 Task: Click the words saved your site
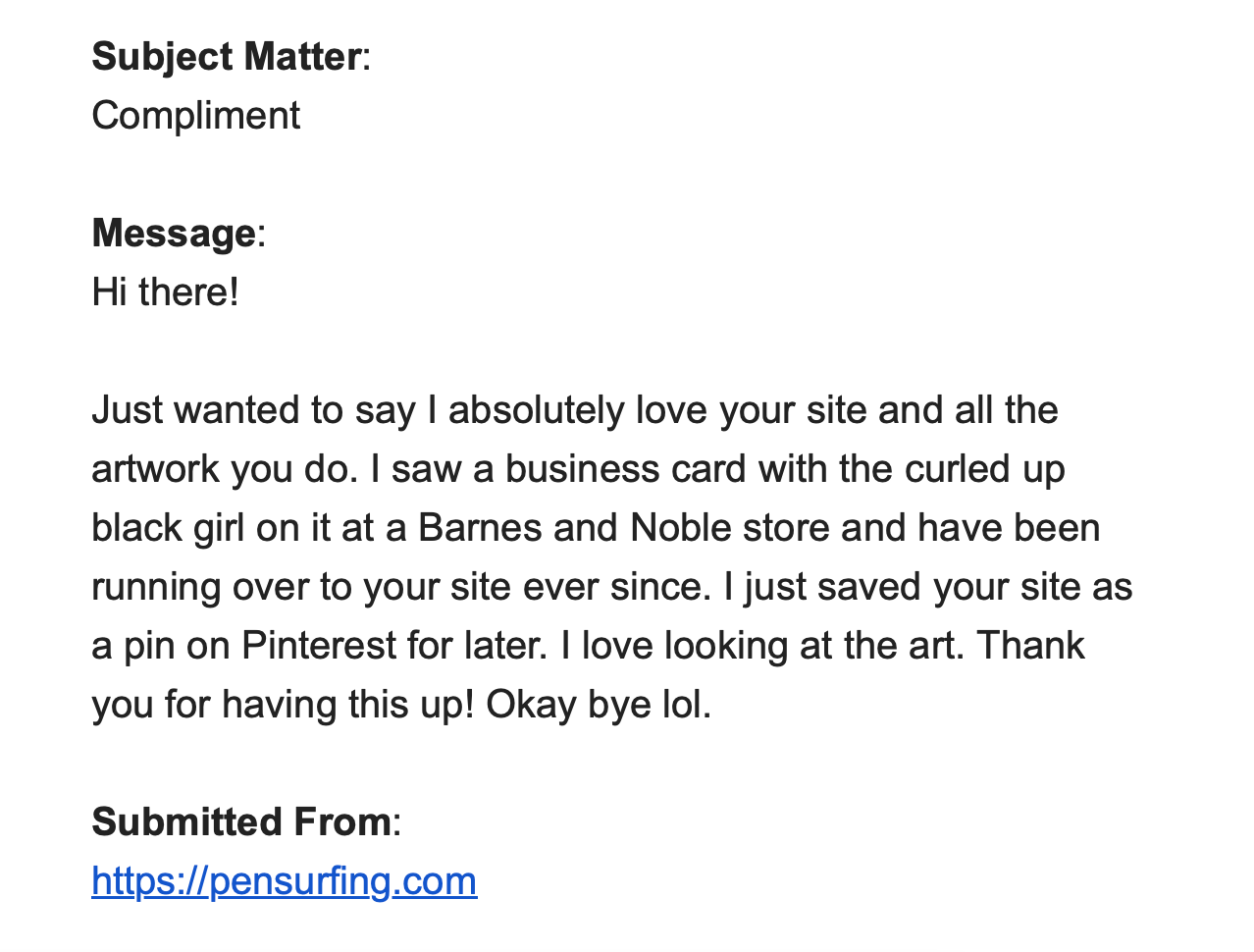click(949, 587)
